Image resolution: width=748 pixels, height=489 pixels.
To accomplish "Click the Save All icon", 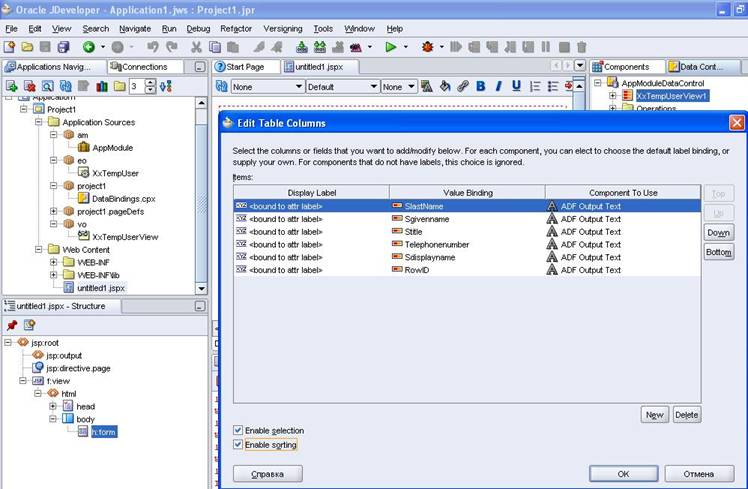I will click(63, 47).
